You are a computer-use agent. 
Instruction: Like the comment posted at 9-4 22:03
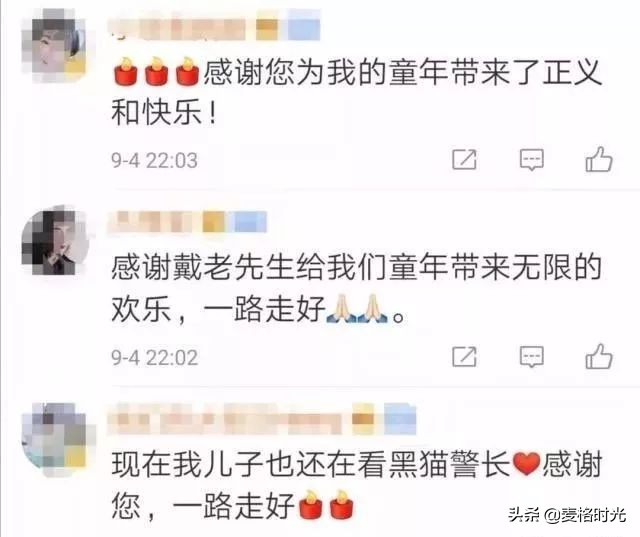coord(599,159)
